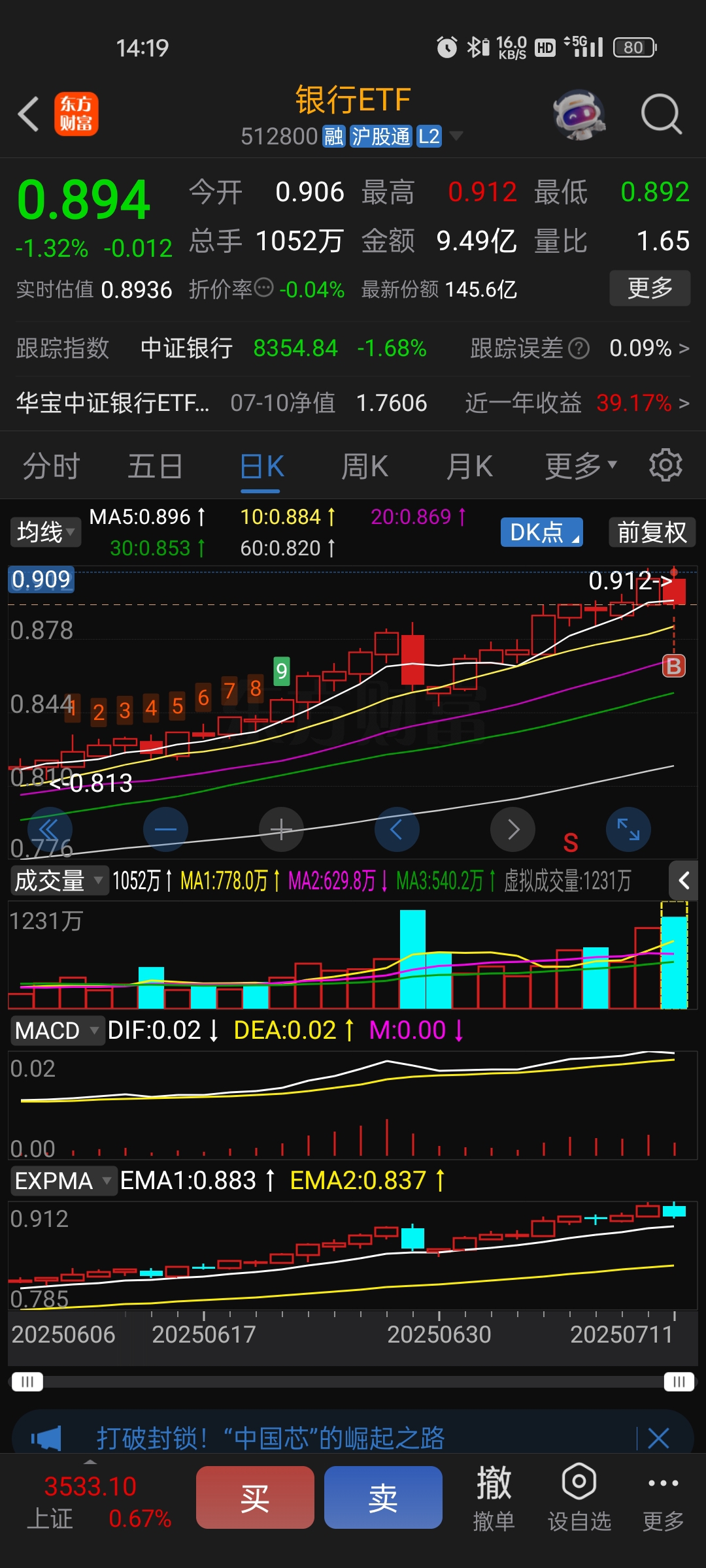Zoom in chart with plus button

click(x=281, y=830)
